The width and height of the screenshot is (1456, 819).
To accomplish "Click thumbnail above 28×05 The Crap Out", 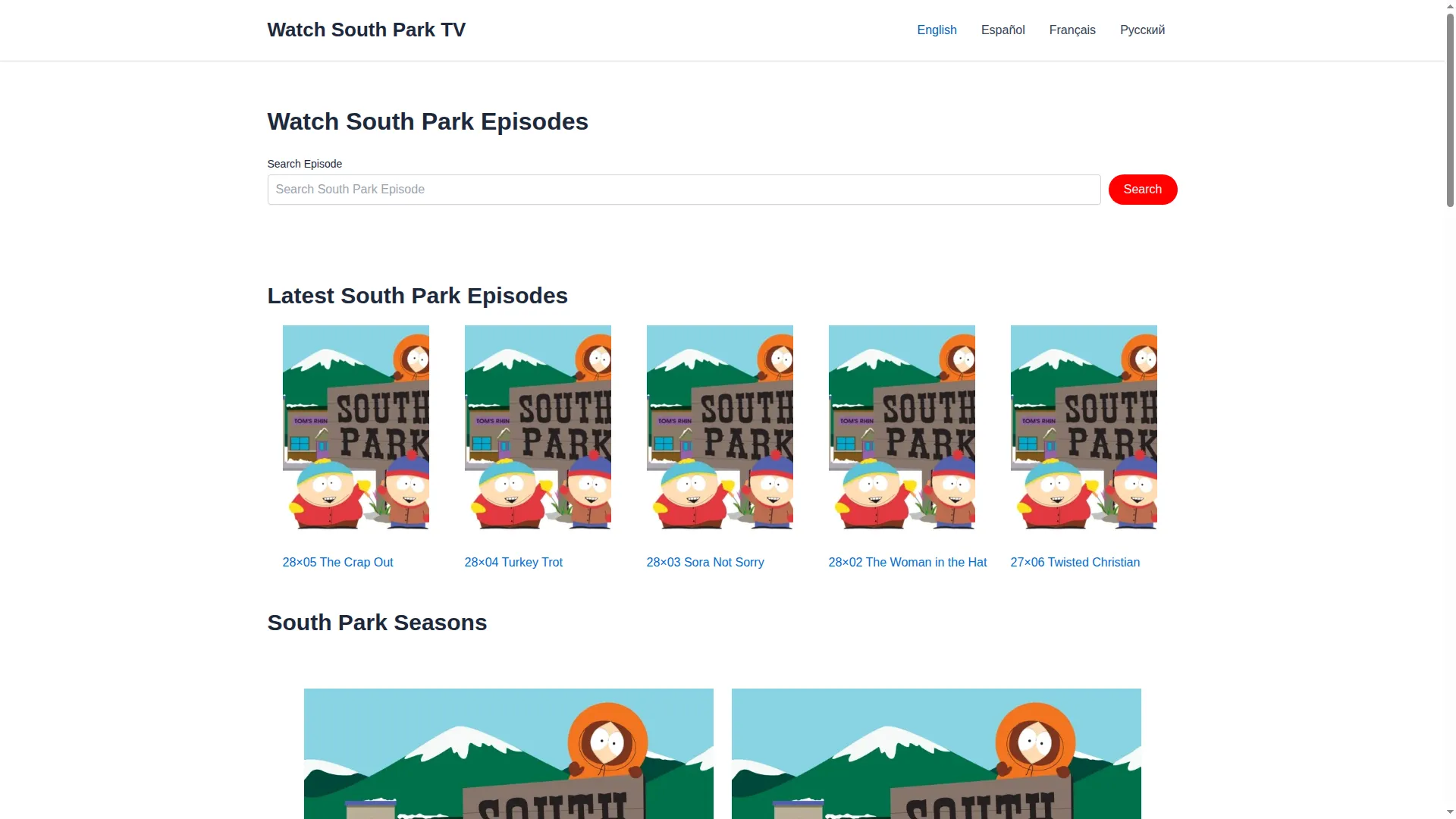I will (356, 427).
